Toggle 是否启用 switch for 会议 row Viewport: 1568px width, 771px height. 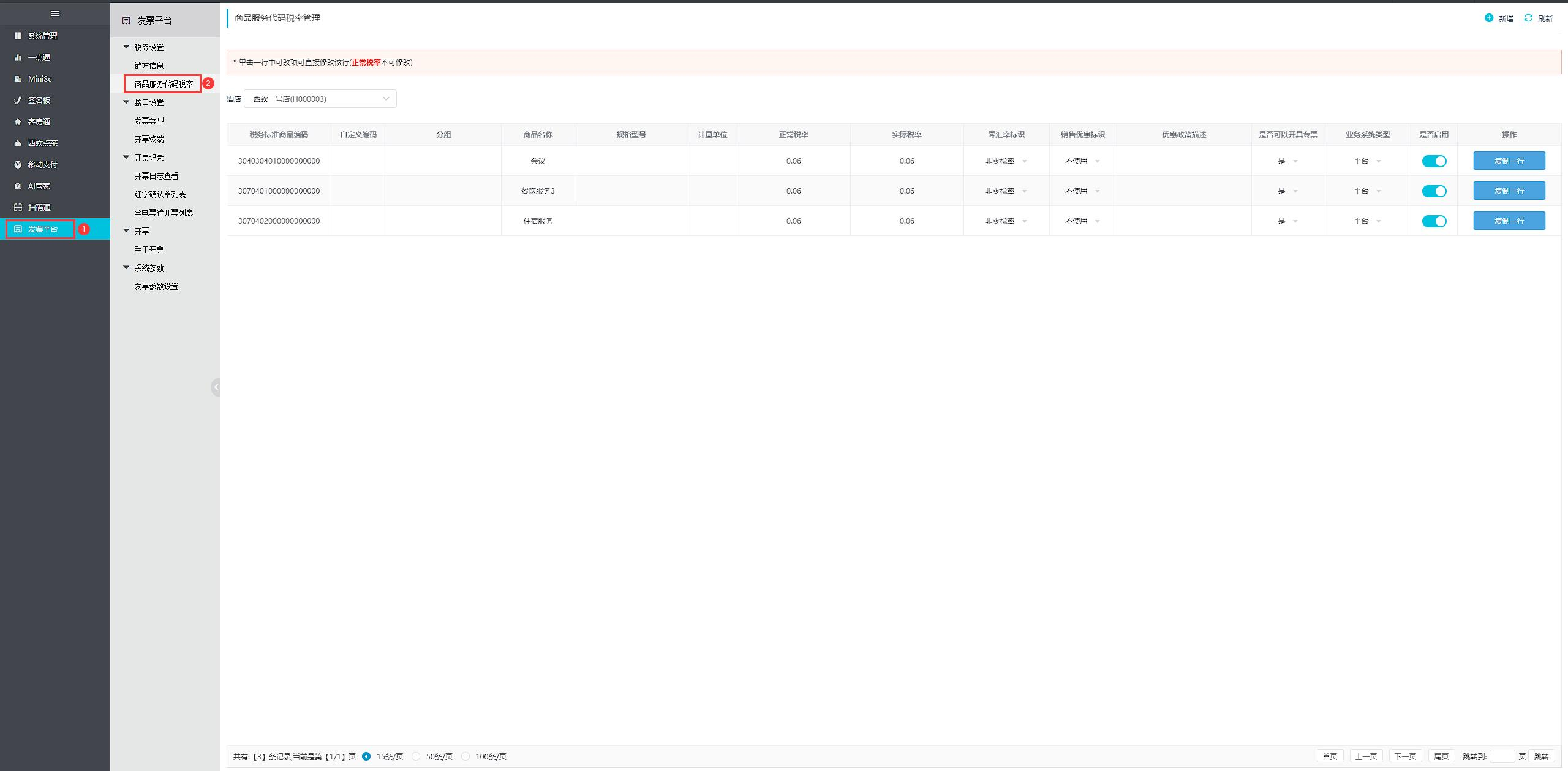(x=1434, y=161)
